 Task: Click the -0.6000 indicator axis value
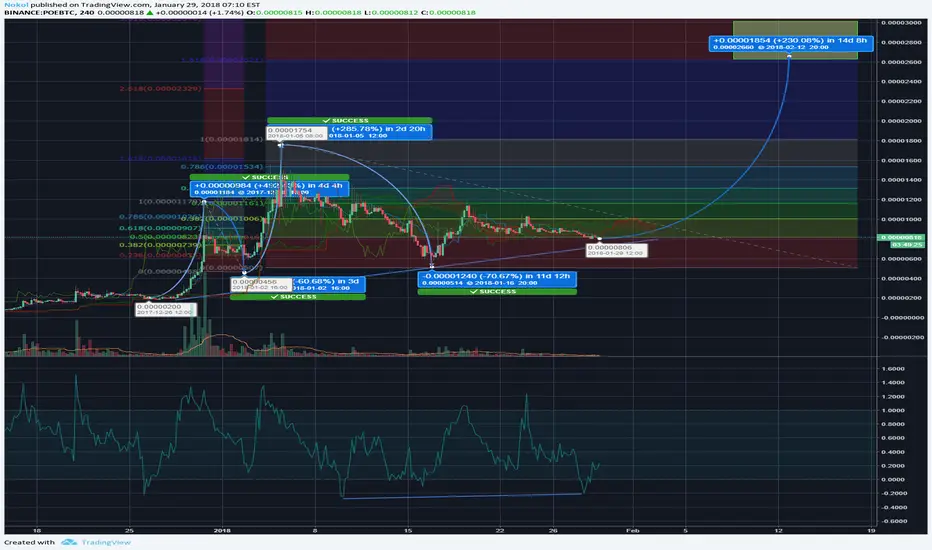[x=892, y=521]
